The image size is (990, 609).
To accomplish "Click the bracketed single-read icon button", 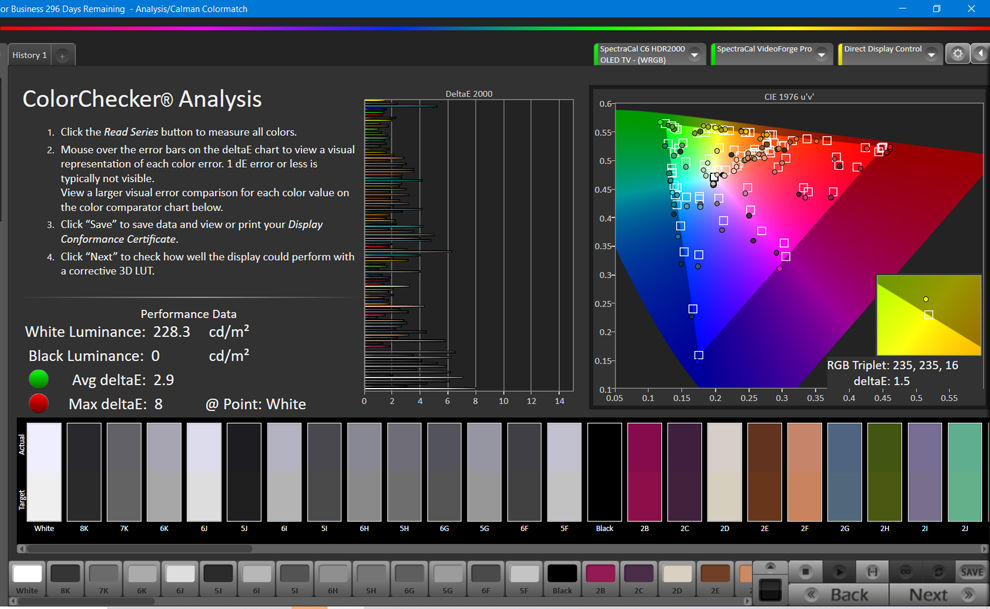I will coord(872,571).
